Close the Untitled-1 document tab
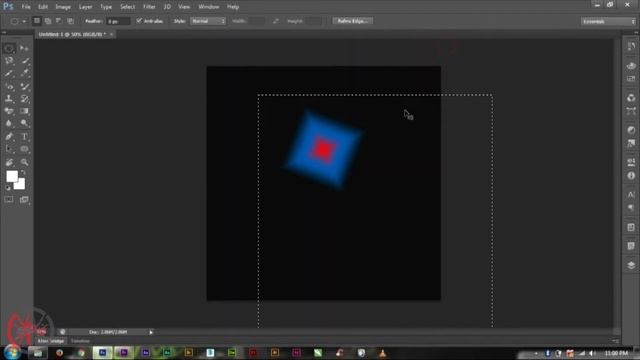640x360 pixels. tap(111, 34)
